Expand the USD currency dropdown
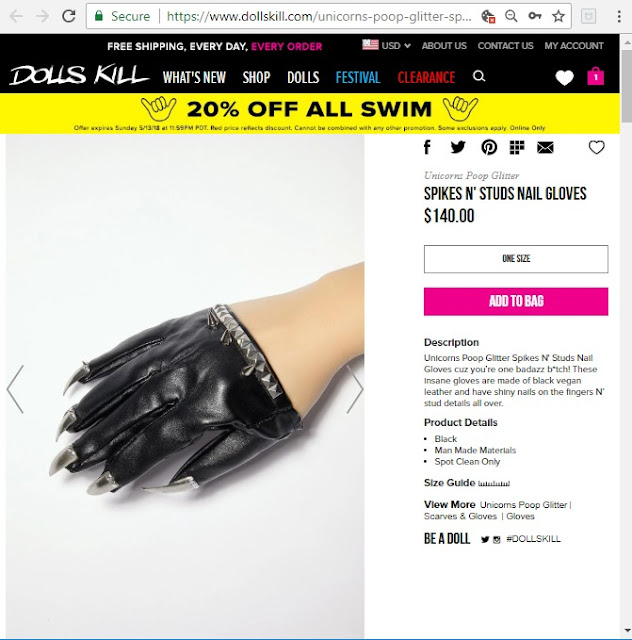 386,45
